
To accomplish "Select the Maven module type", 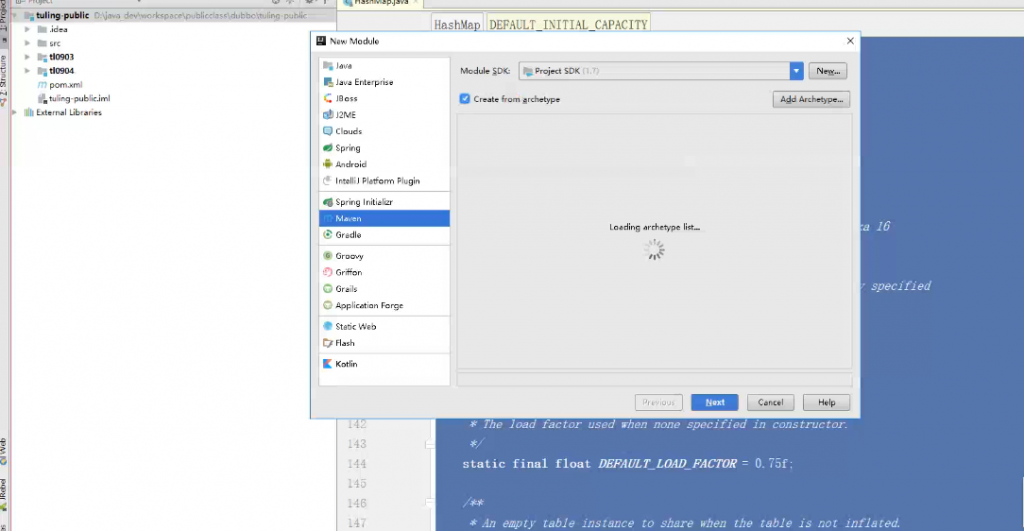I will 384,219.
